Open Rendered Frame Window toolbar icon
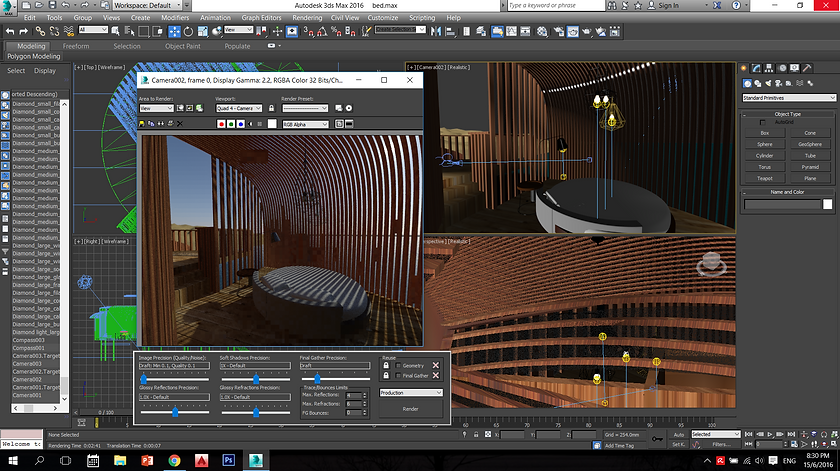This screenshot has height=471, width=840. 573,32
